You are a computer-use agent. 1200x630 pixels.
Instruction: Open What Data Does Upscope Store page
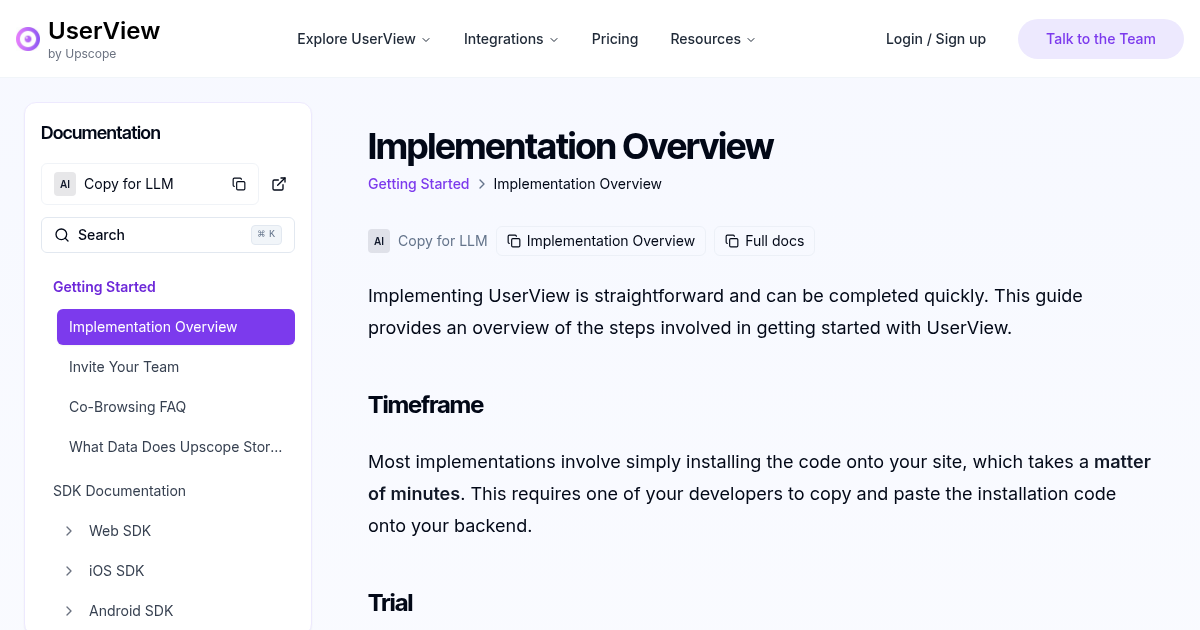coord(176,447)
